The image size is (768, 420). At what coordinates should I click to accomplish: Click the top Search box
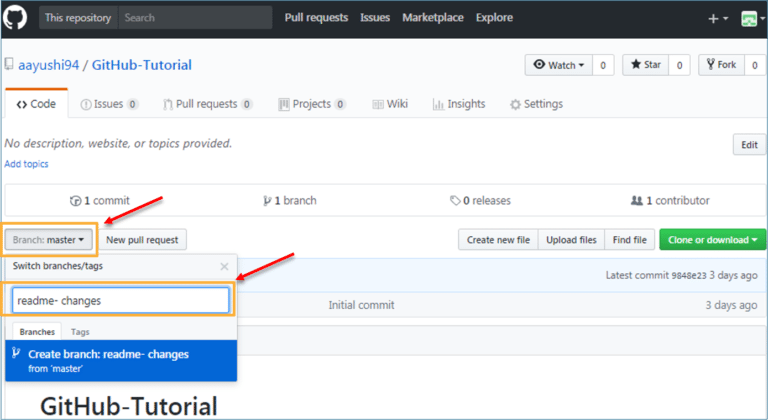click(195, 18)
